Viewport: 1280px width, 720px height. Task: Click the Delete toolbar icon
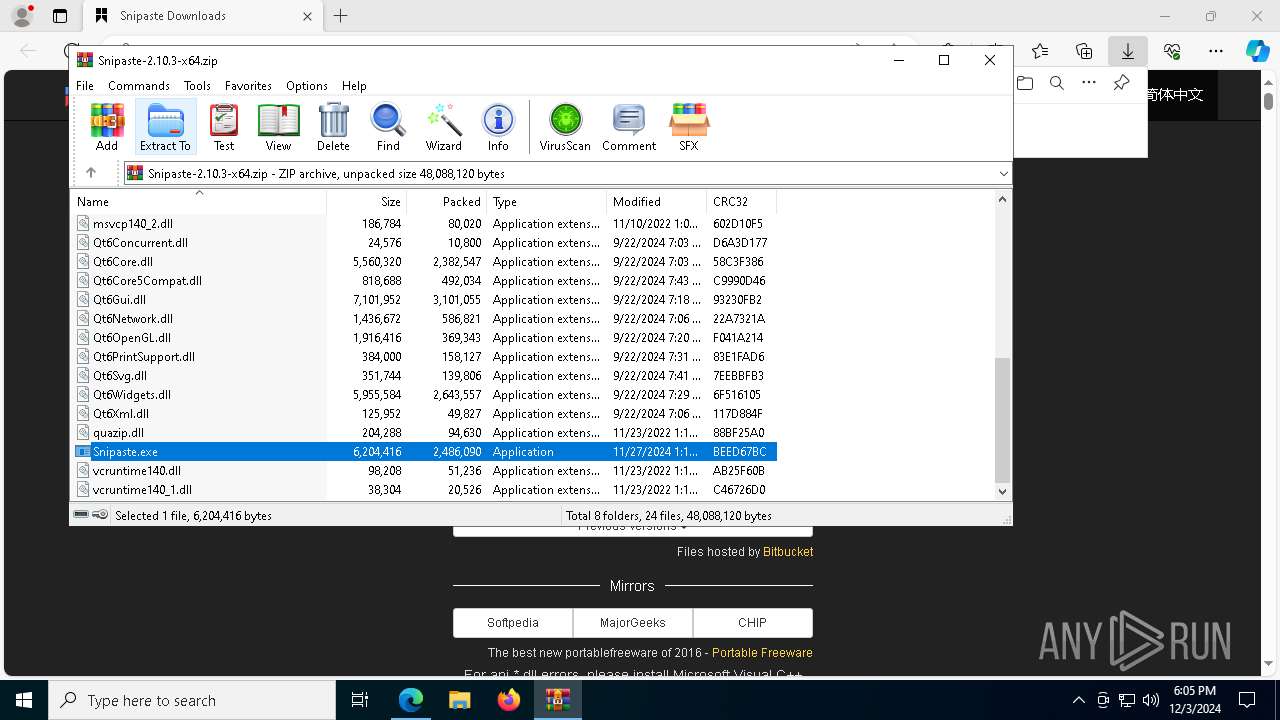pos(333,127)
